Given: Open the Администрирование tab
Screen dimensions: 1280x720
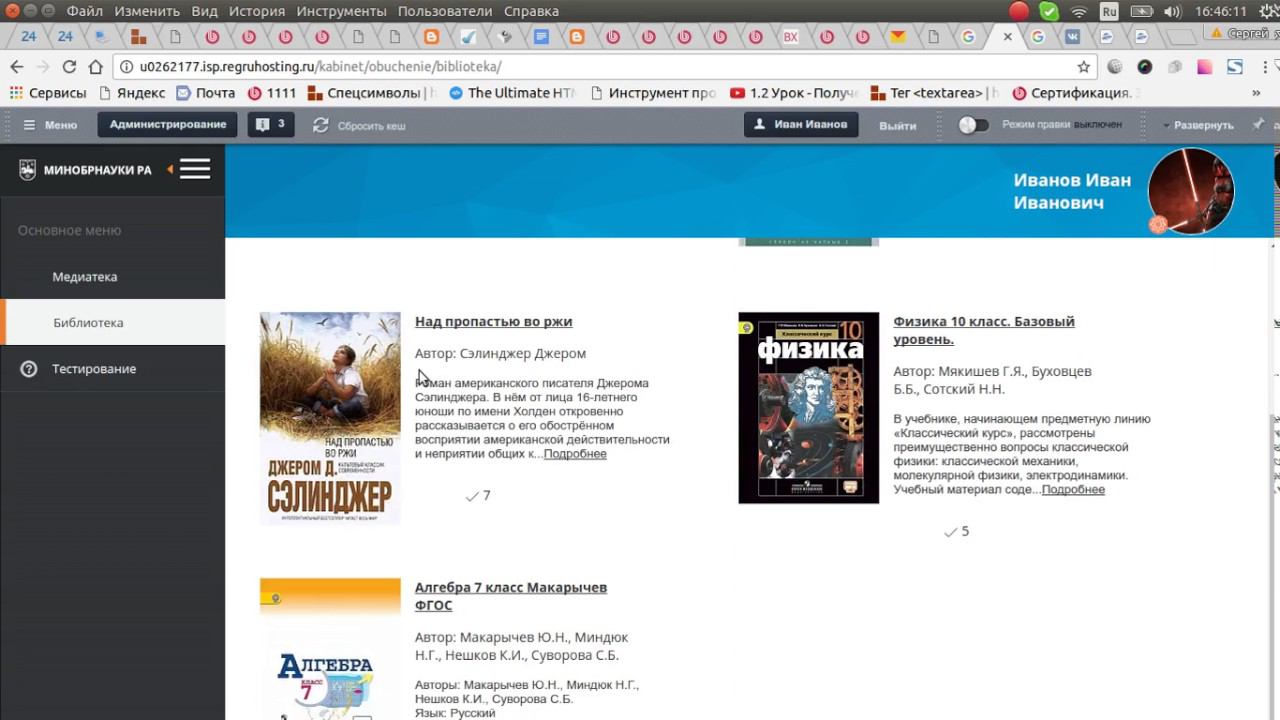Looking at the screenshot, I should pyautogui.click(x=168, y=125).
